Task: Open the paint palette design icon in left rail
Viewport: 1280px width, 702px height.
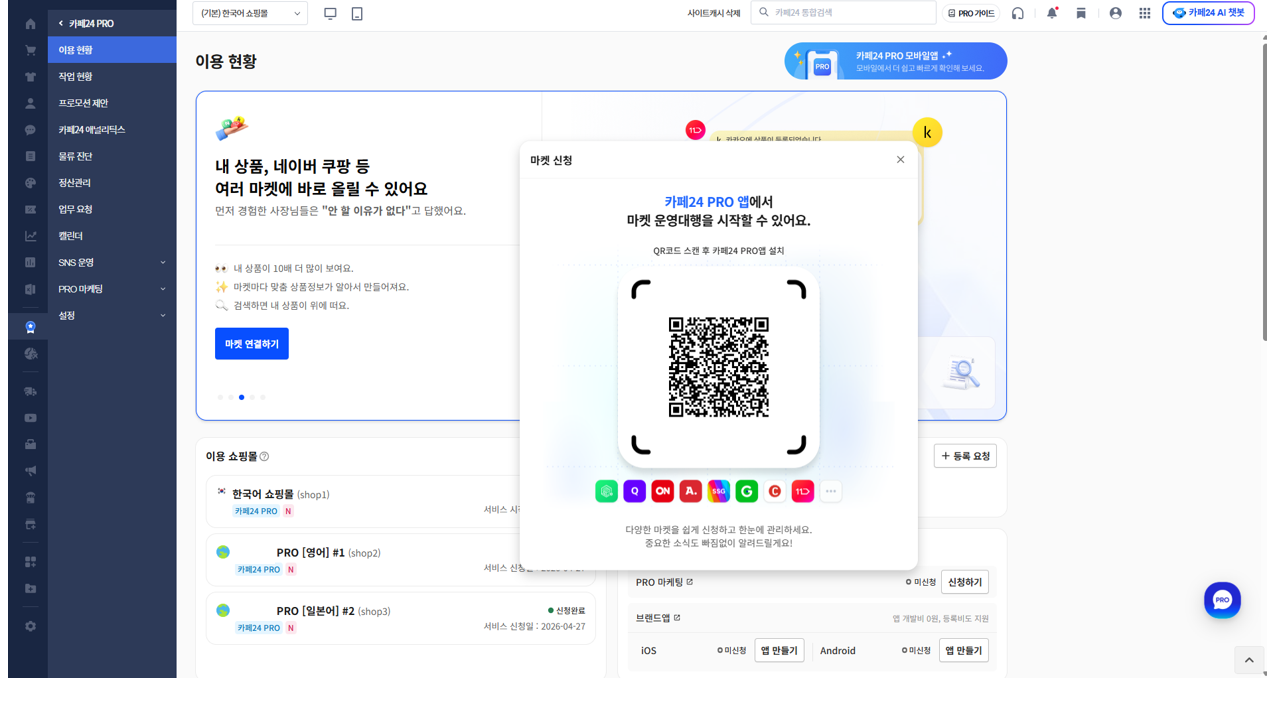Action: pyautogui.click(x=30, y=183)
